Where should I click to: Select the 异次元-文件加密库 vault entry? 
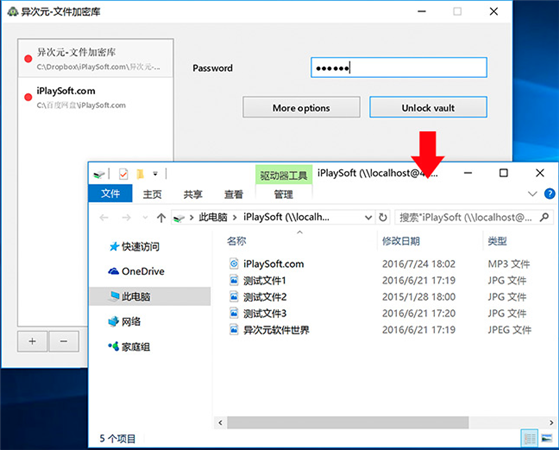(96, 58)
